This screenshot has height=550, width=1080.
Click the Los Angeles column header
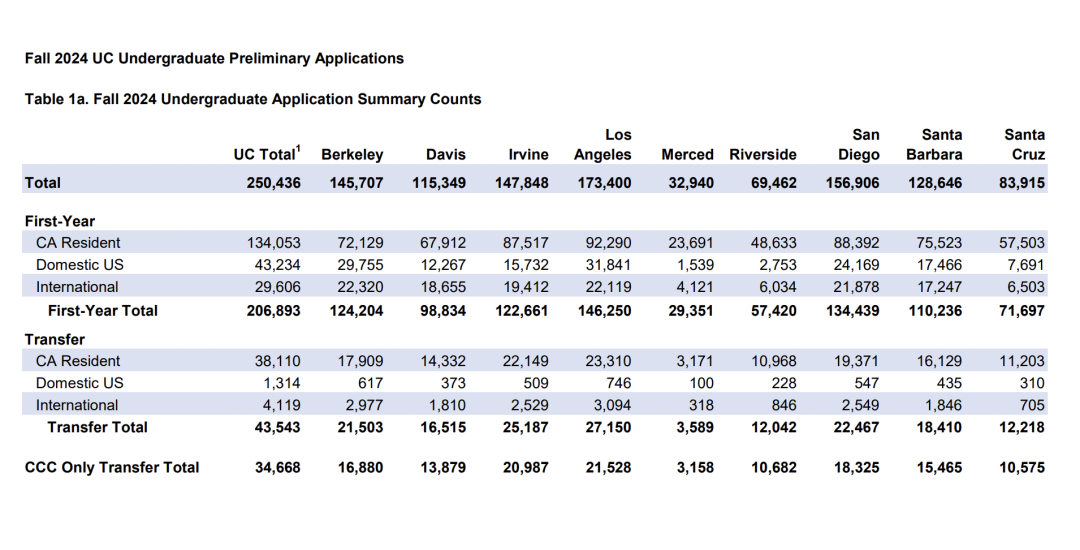603,145
